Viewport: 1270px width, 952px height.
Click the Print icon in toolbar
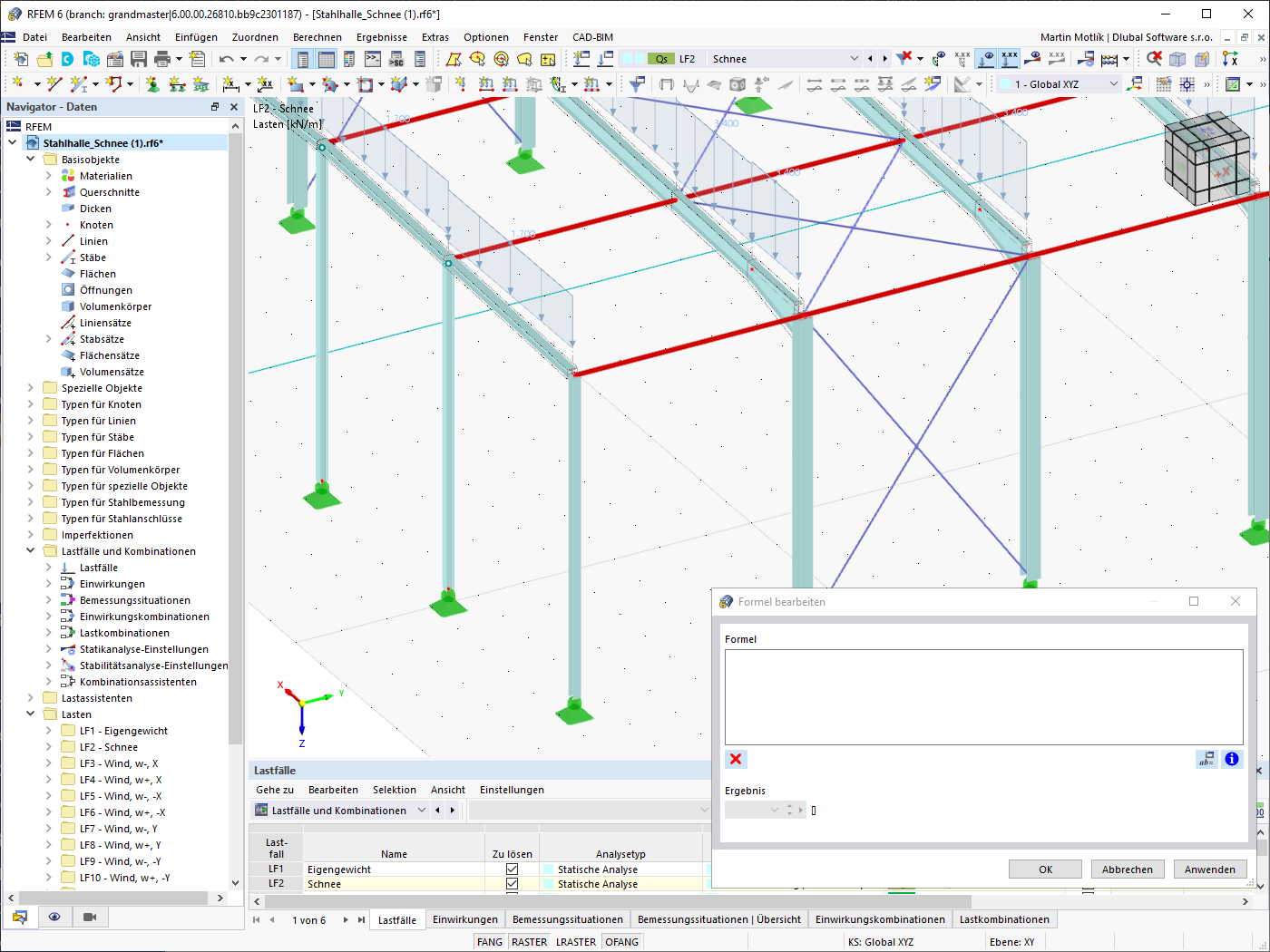pyautogui.click(x=162, y=59)
